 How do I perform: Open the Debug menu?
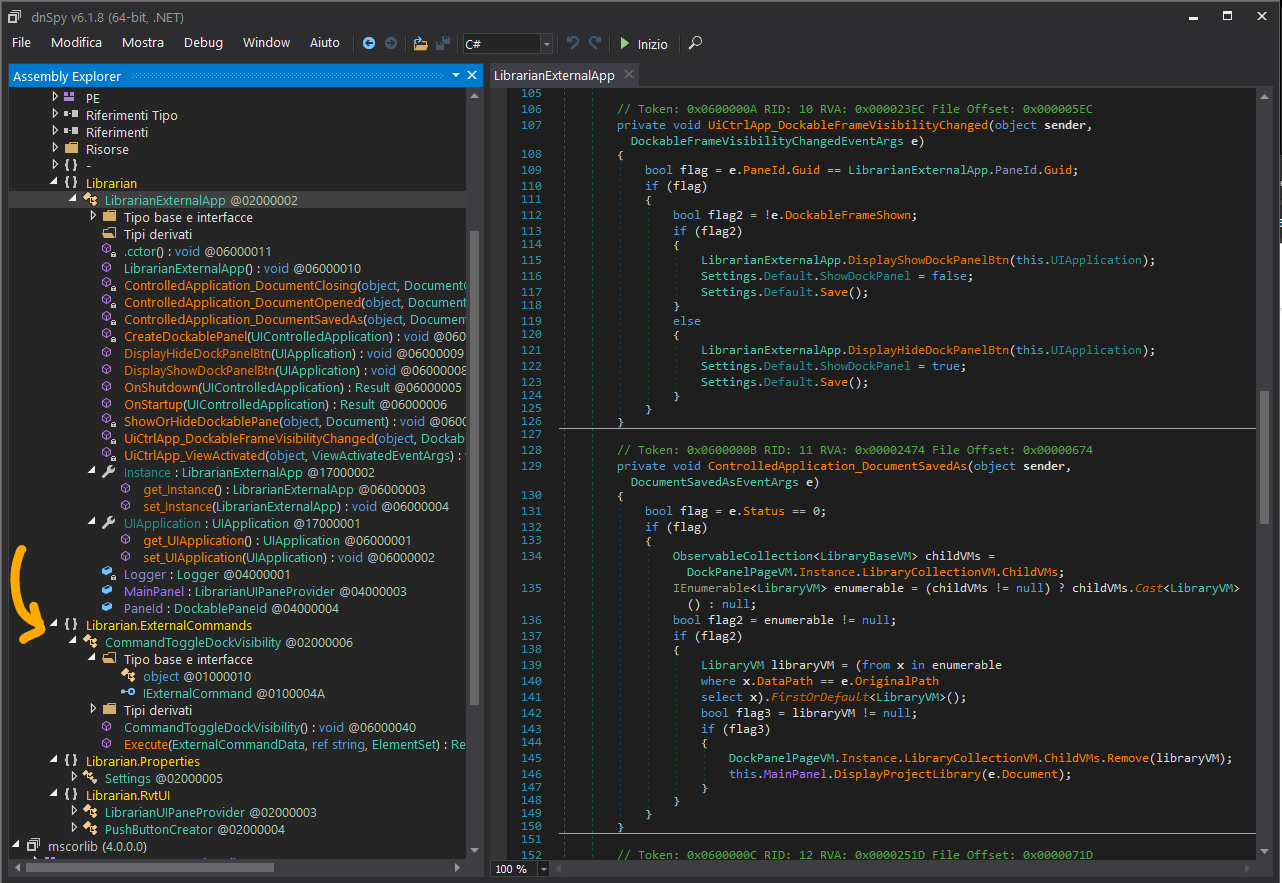click(x=203, y=43)
